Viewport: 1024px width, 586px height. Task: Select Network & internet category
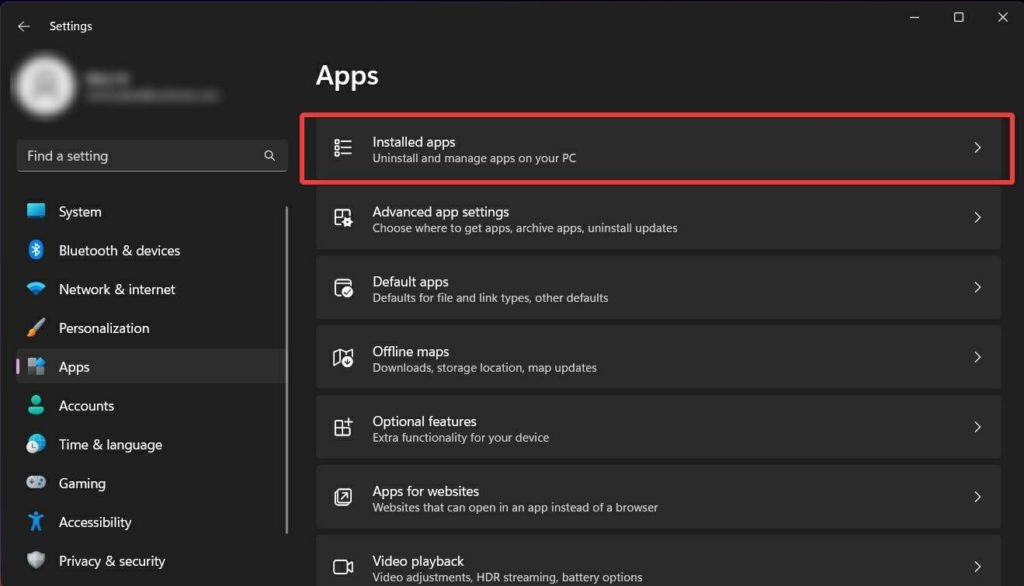[x=117, y=289]
